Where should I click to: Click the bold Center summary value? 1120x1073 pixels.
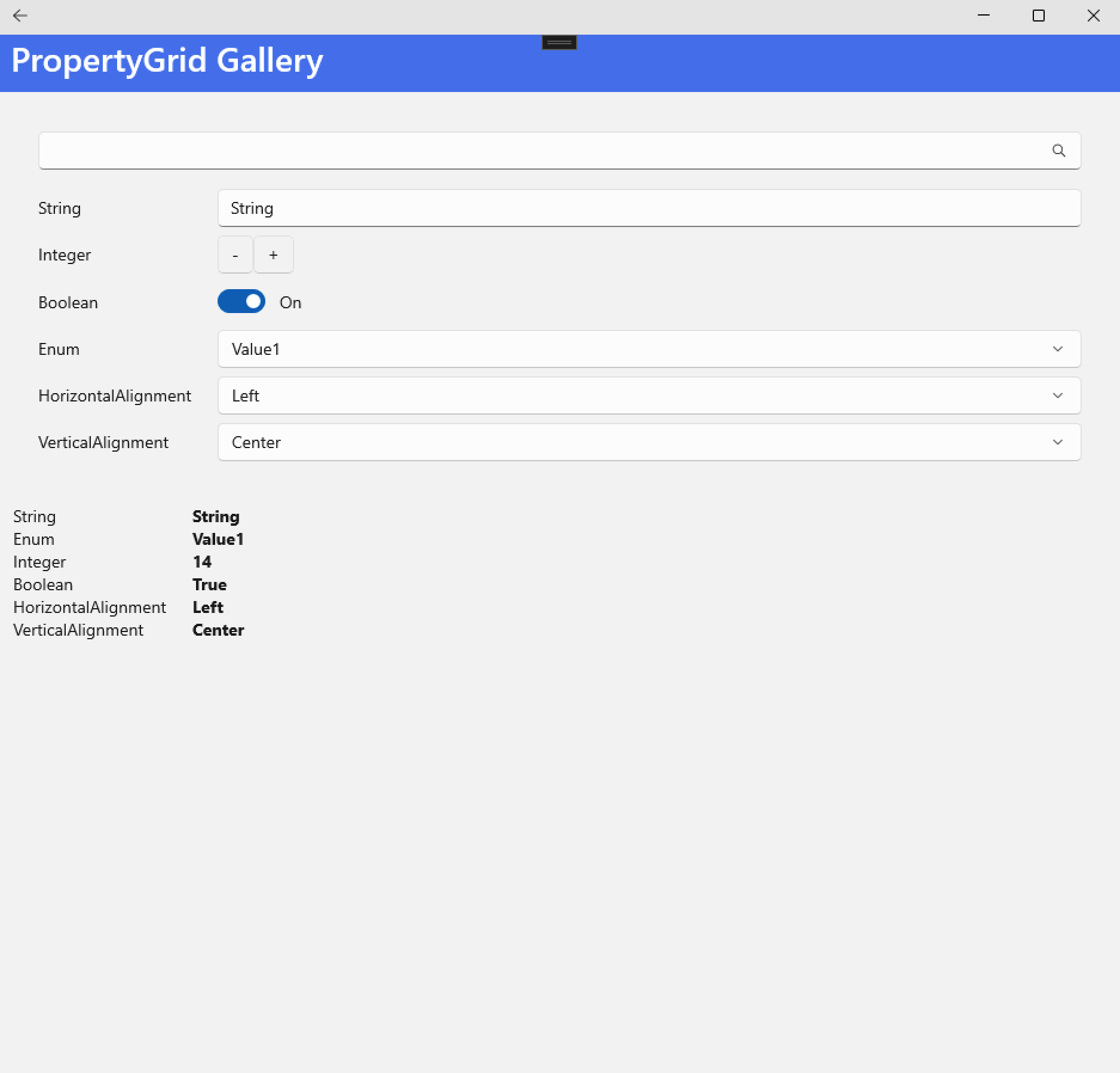coord(218,630)
